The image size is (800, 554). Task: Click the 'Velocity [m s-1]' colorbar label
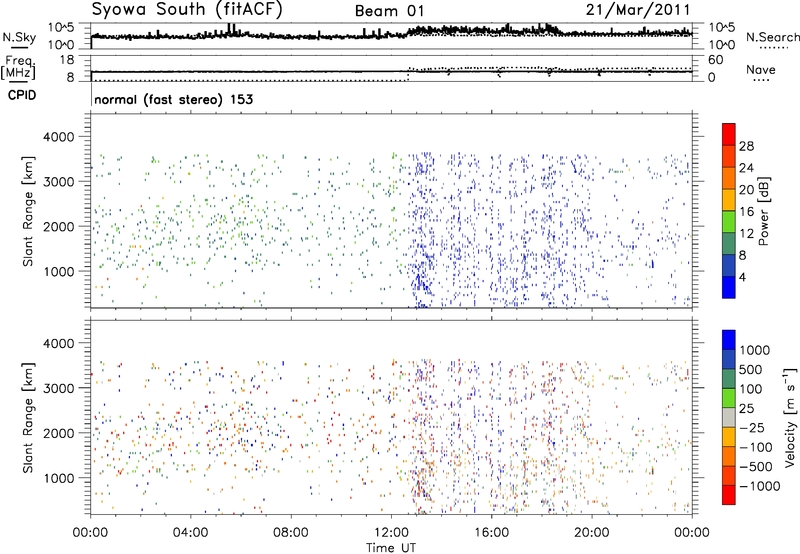[790, 417]
